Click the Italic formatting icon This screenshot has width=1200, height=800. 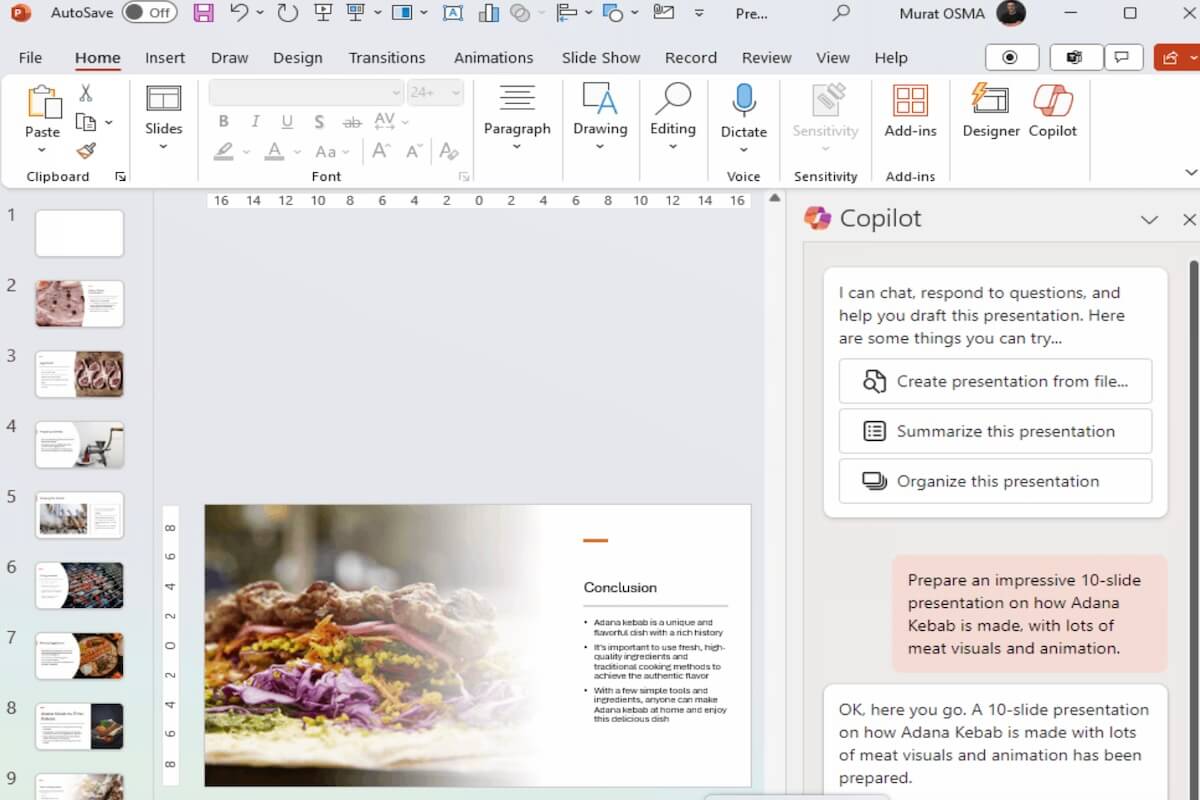(x=255, y=121)
